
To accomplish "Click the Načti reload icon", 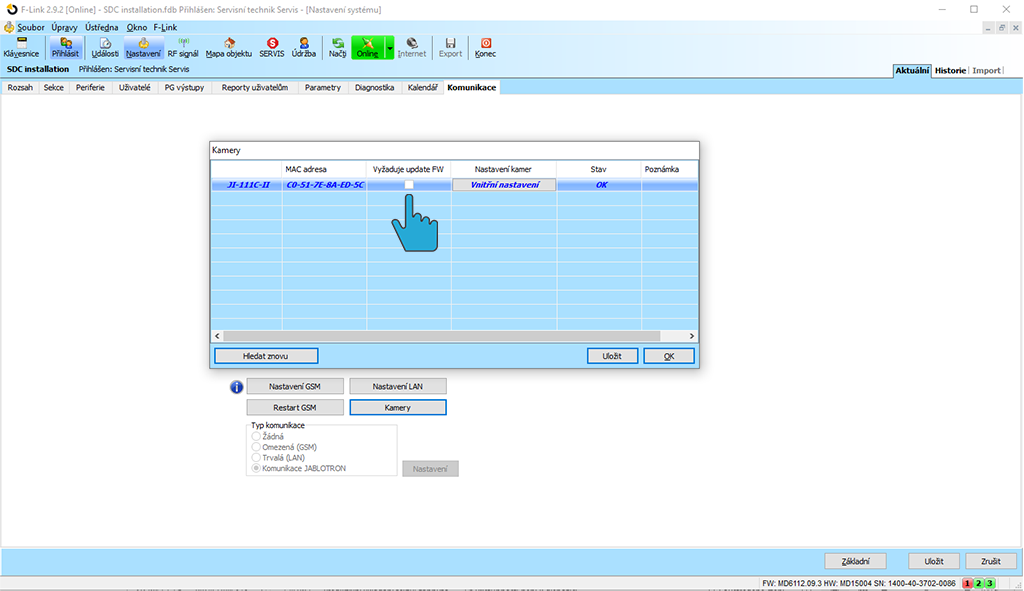I will (x=338, y=48).
